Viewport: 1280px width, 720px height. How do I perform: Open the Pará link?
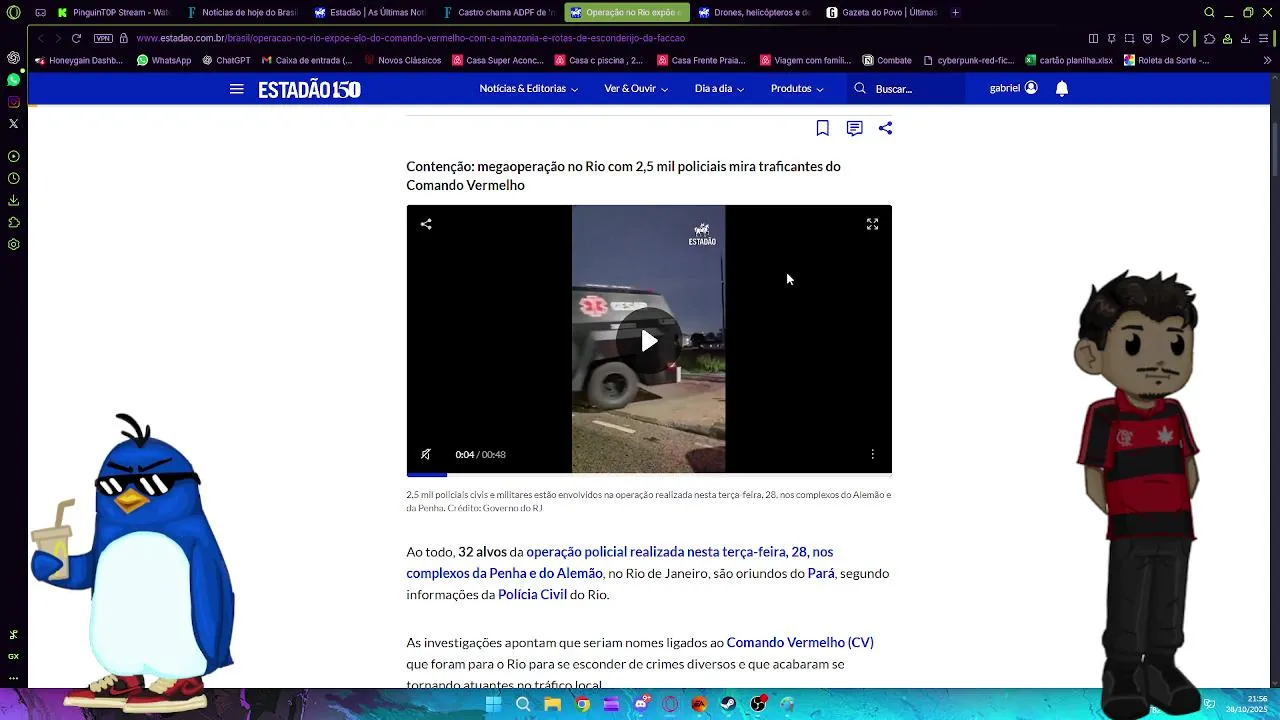[821, 573]
